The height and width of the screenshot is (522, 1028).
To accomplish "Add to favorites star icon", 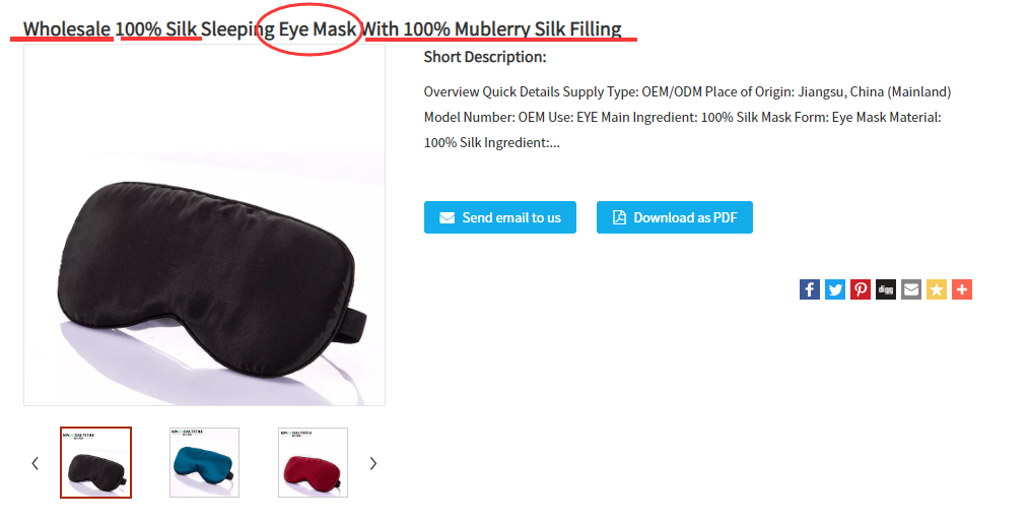I will point(936,289).
